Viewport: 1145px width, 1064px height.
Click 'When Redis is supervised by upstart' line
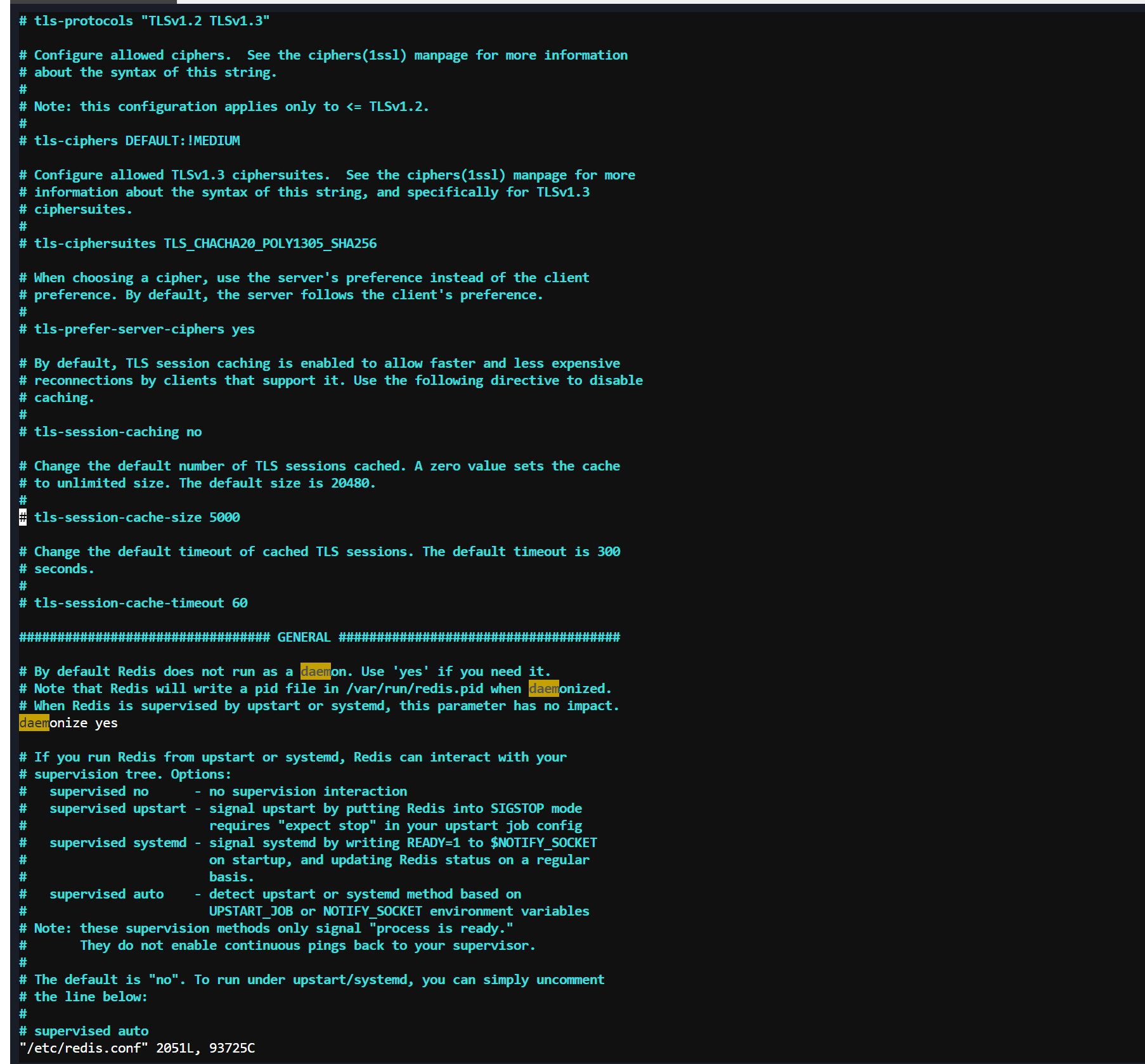[320, 706]
